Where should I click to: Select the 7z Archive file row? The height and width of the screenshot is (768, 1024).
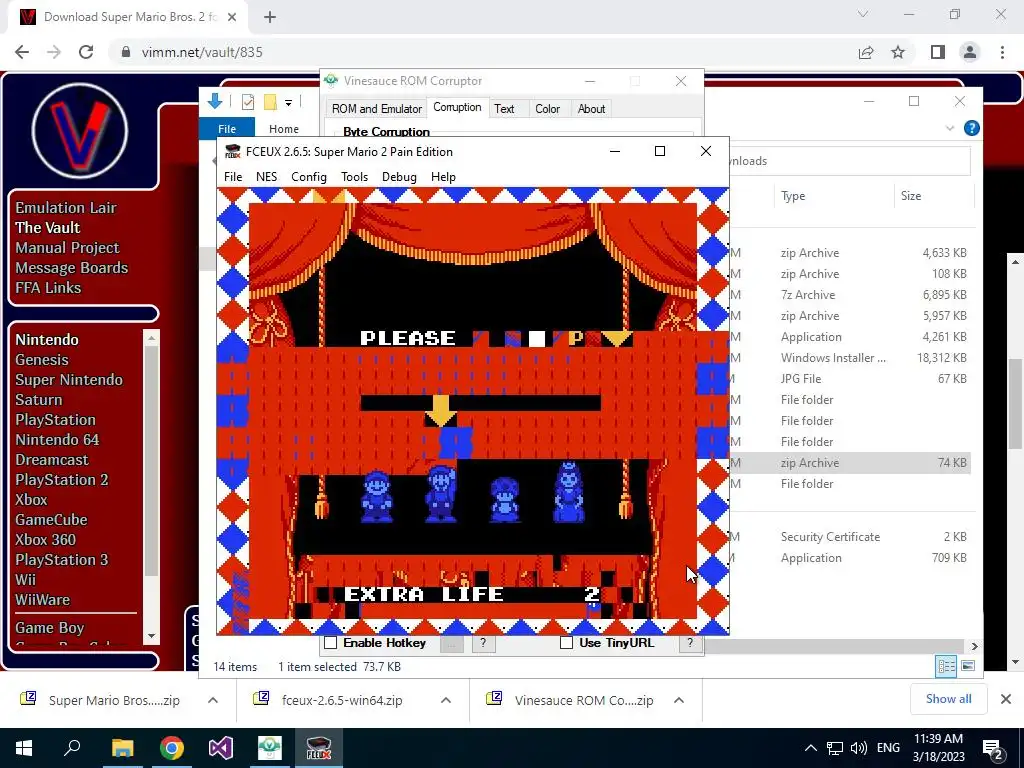pos(849,295)
